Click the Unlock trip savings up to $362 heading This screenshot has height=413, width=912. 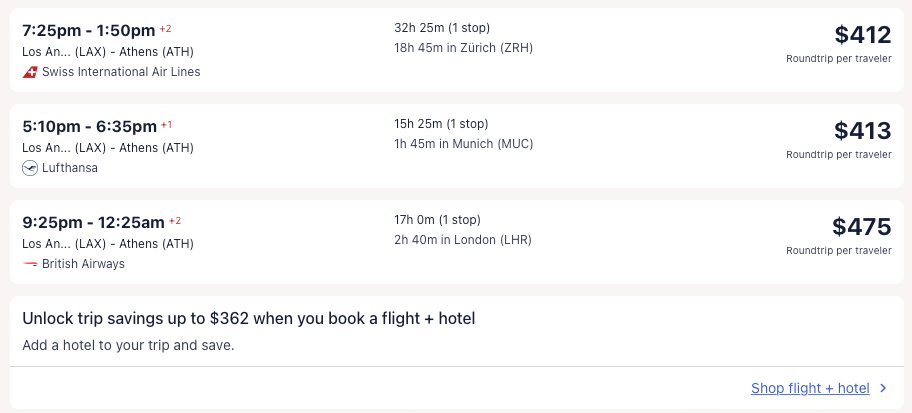click(x=248, y=319)
